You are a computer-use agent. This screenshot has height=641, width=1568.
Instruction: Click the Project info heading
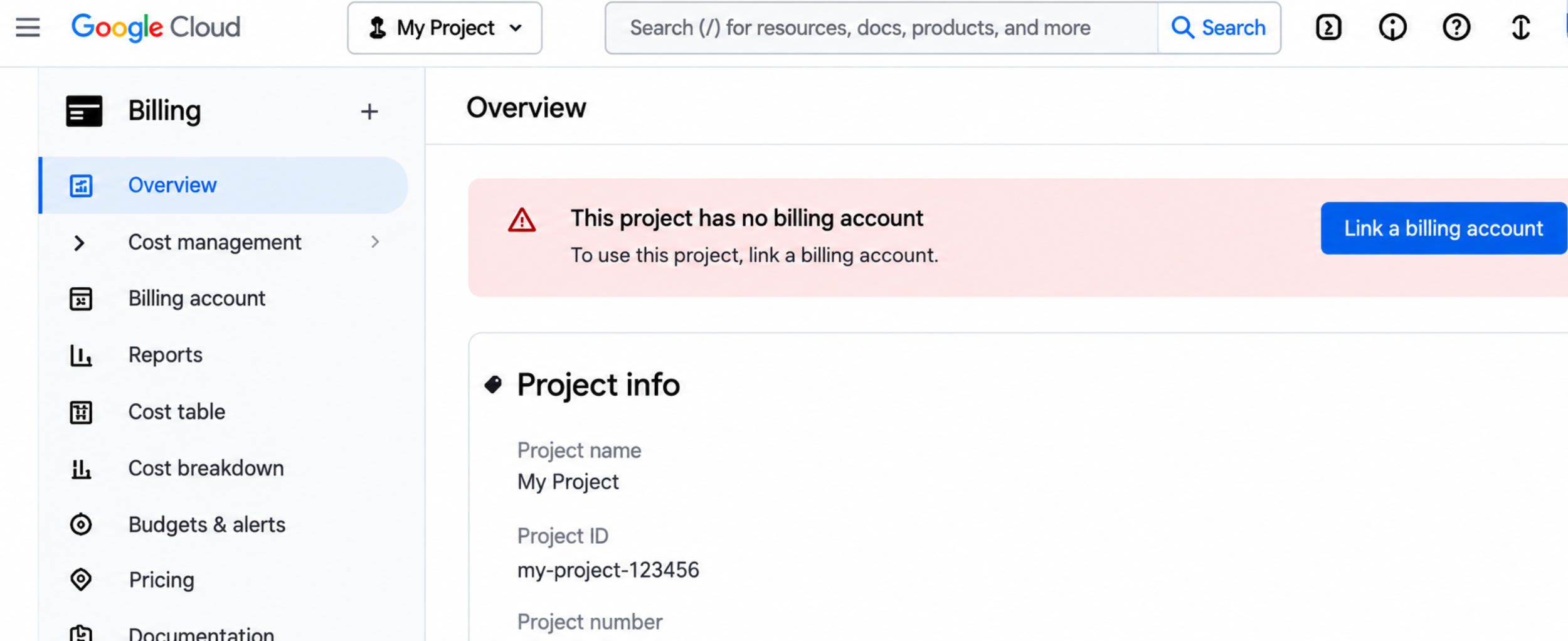click(x=598, y=384)
